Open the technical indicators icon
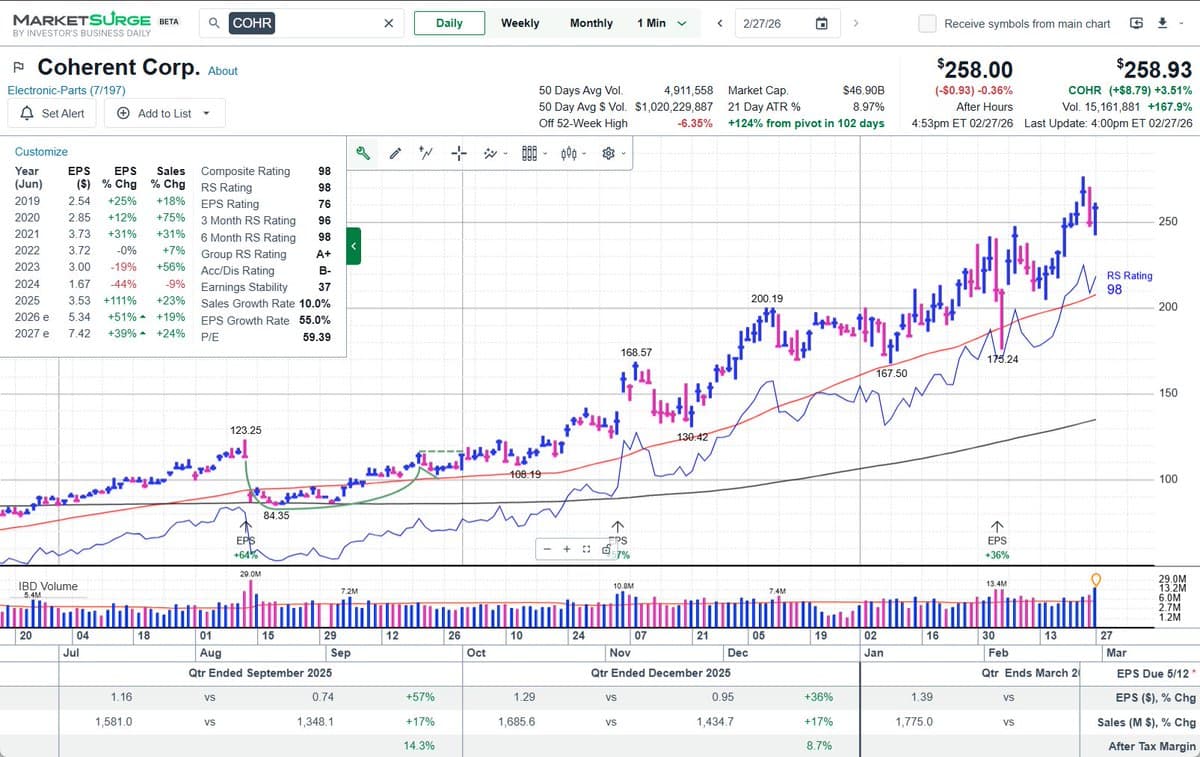The width and height of the screenshot is (1200, 757). pos(490,152)
